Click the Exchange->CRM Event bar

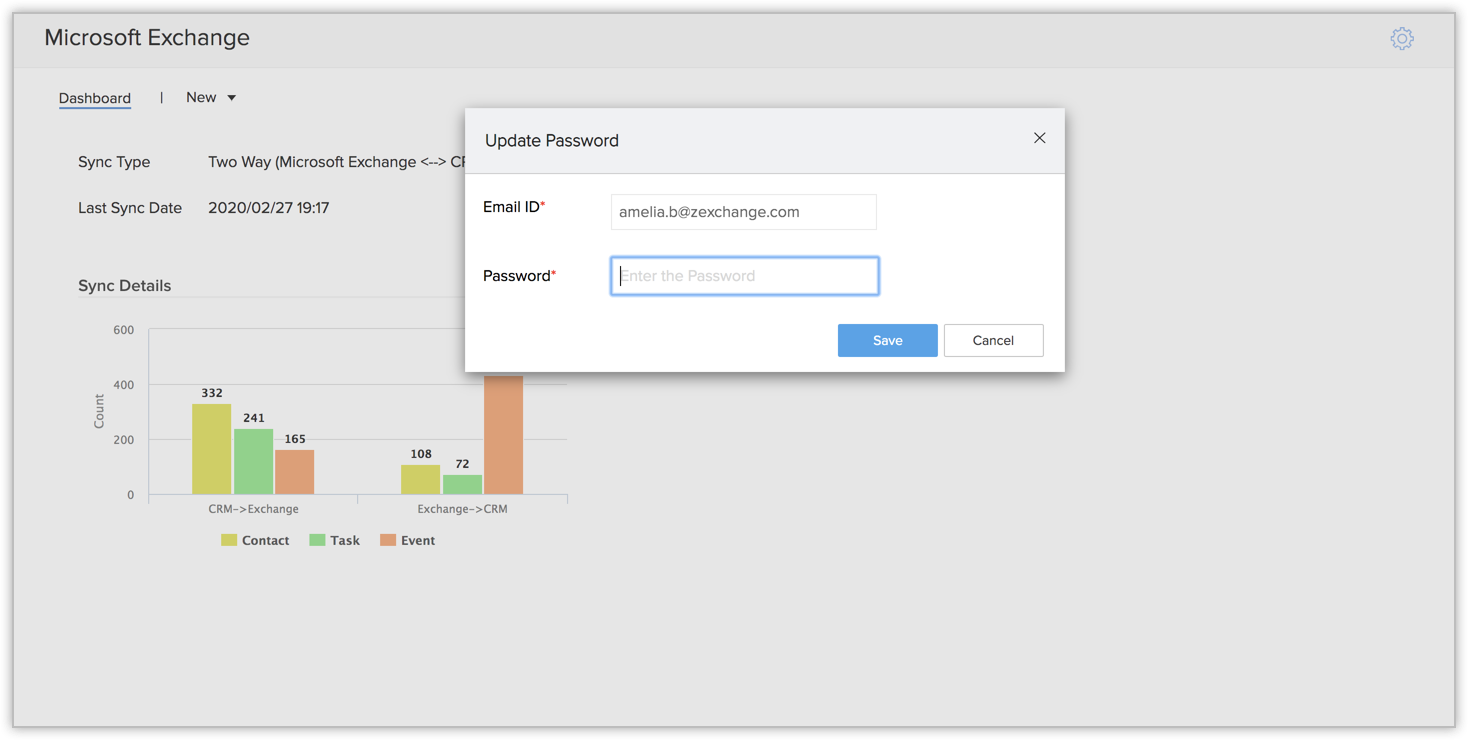503,435
